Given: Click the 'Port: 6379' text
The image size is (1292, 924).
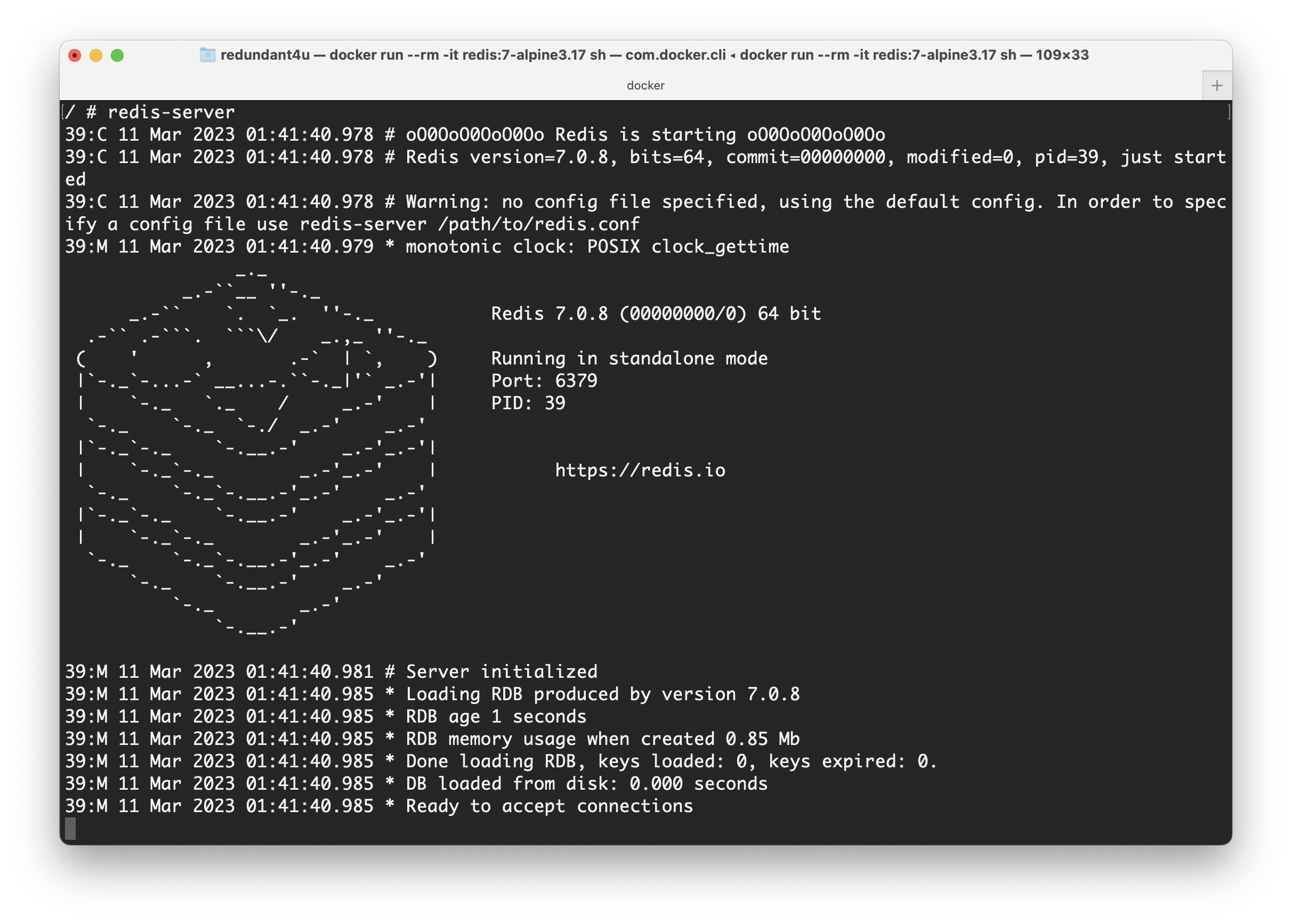Looking at the screenshot, I should (x=544, y=380).
